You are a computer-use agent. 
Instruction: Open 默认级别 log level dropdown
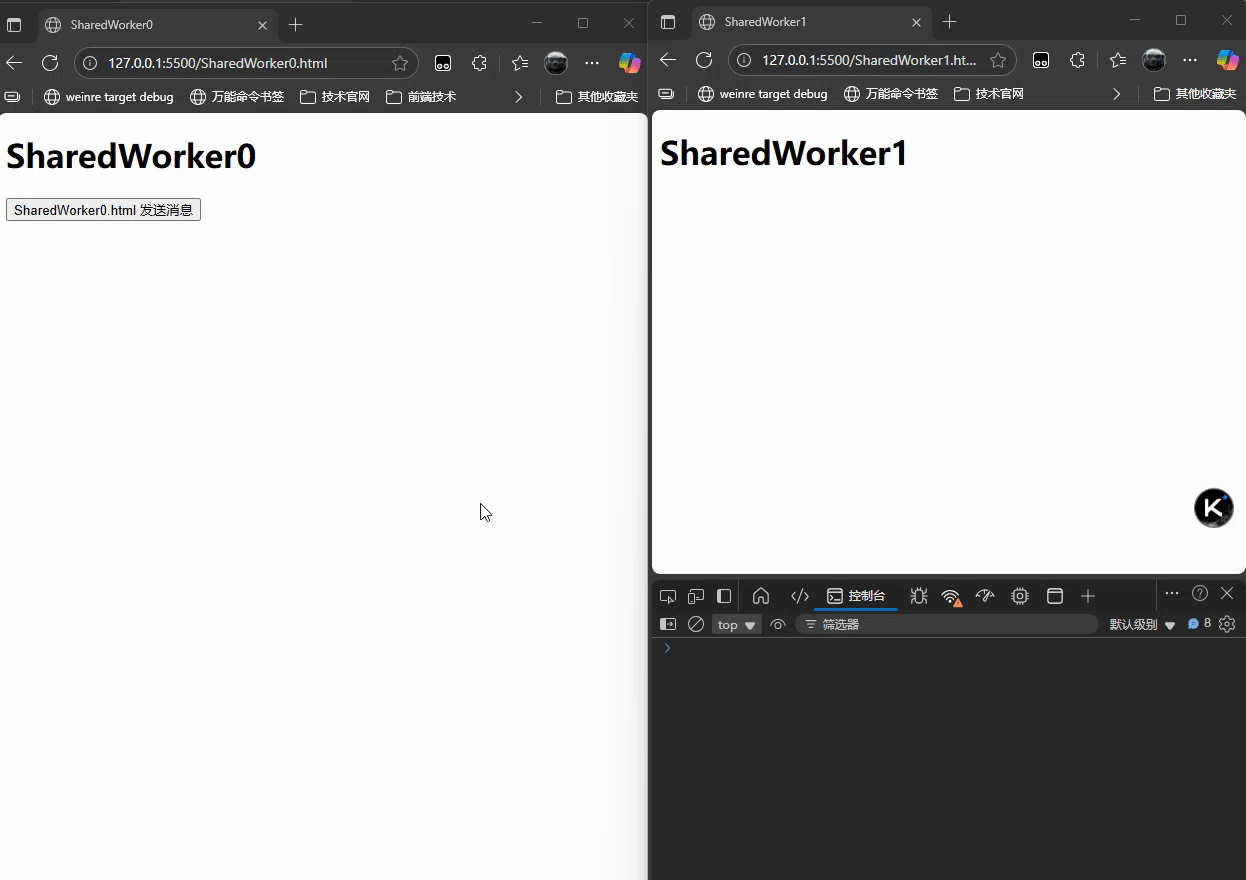point(1142,624)
